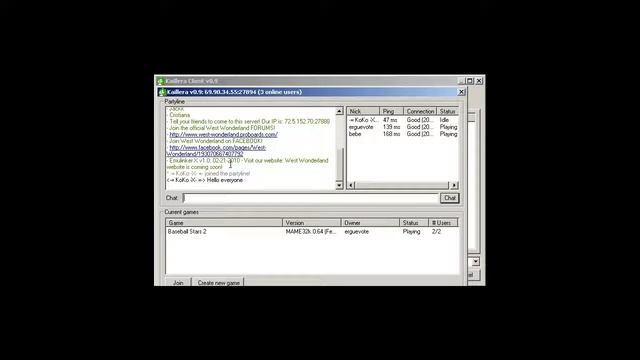The width and height of the screenshot is (640, 360).
Task: Click erguevote owner cell in games list
Action: point(356,231)
